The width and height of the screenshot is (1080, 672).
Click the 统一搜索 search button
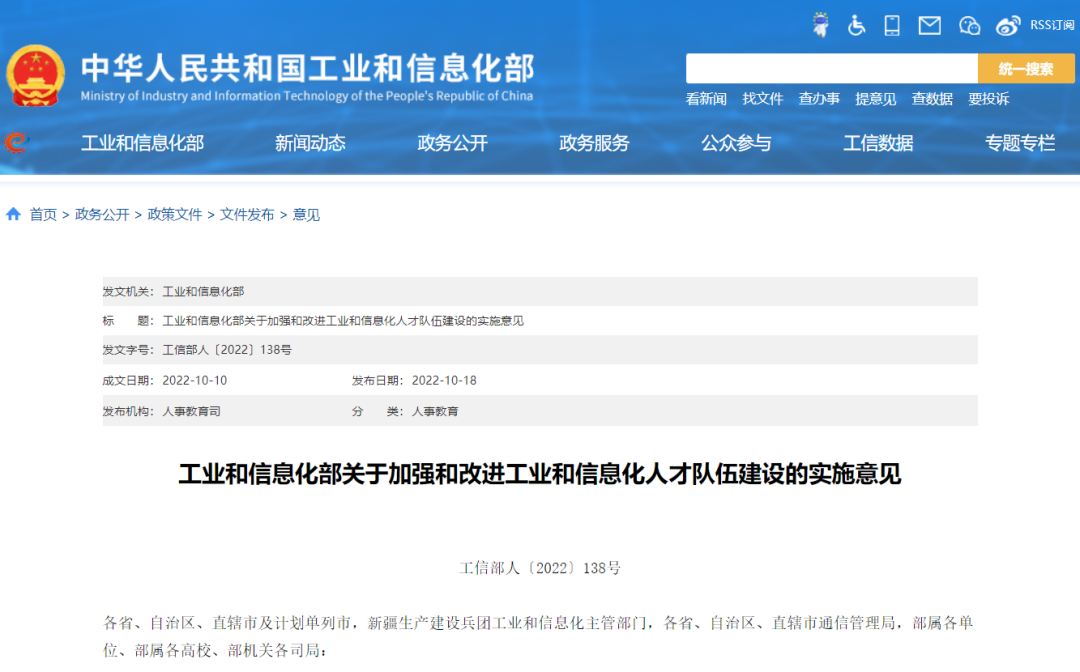point(1026,68)
